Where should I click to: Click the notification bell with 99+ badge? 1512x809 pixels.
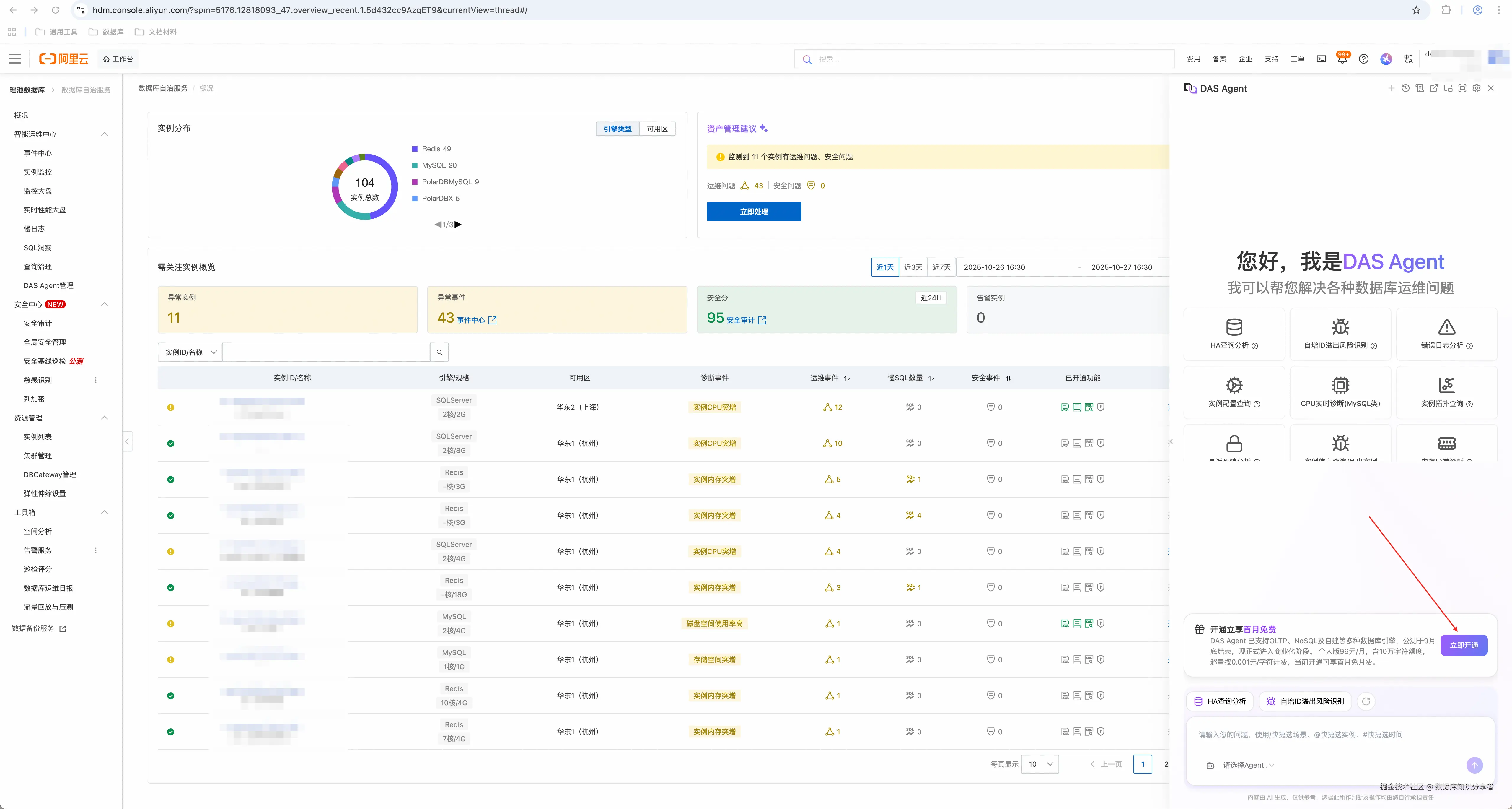(1342, 59)
